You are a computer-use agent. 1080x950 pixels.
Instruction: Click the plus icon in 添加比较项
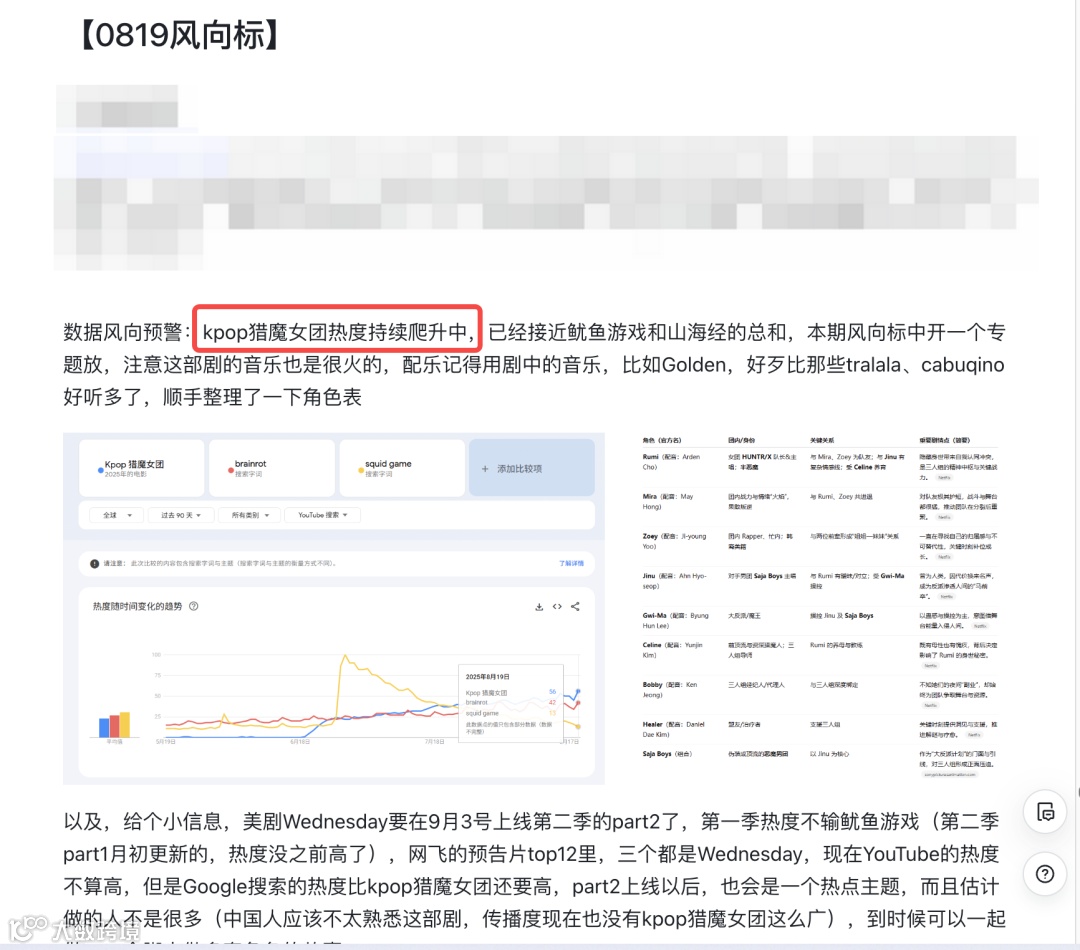tap(485, 468)
